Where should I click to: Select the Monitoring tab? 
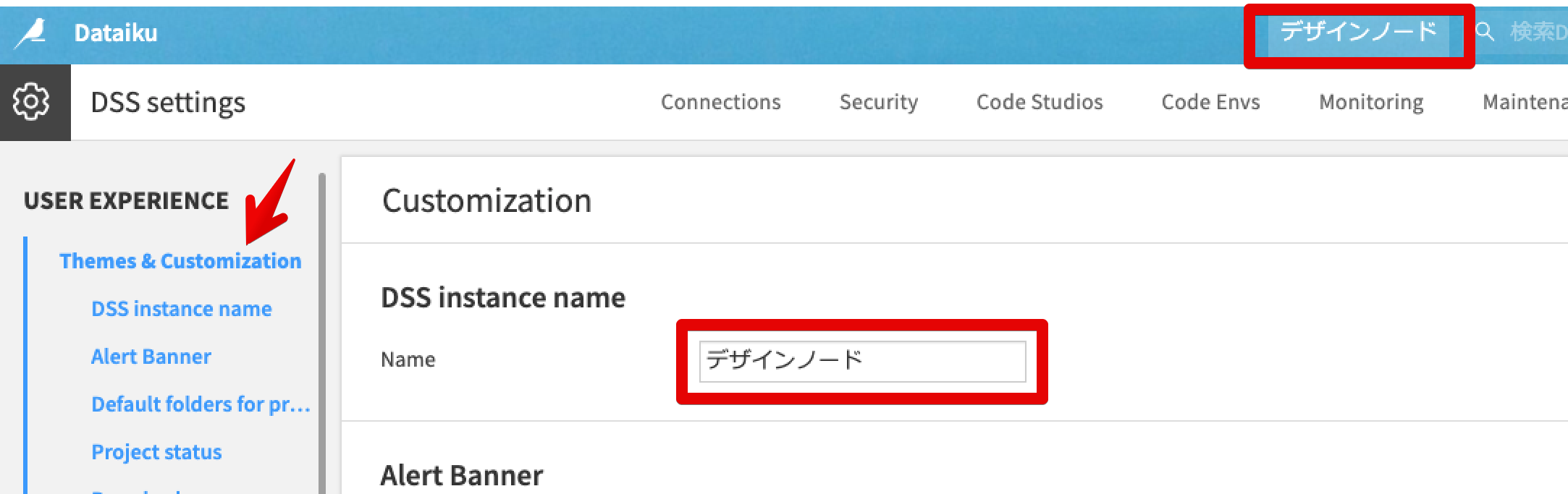pos(1371,102)
